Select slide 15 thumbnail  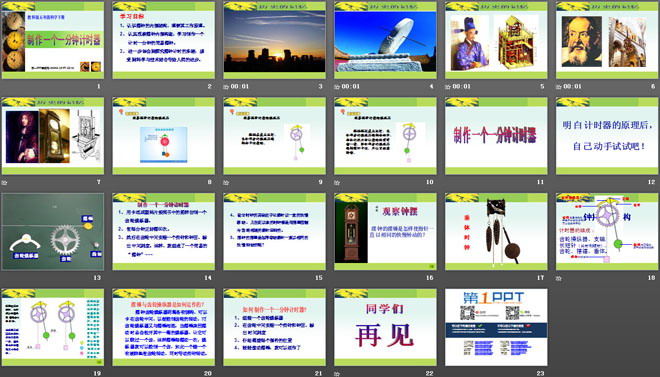[x=274, y=231]
